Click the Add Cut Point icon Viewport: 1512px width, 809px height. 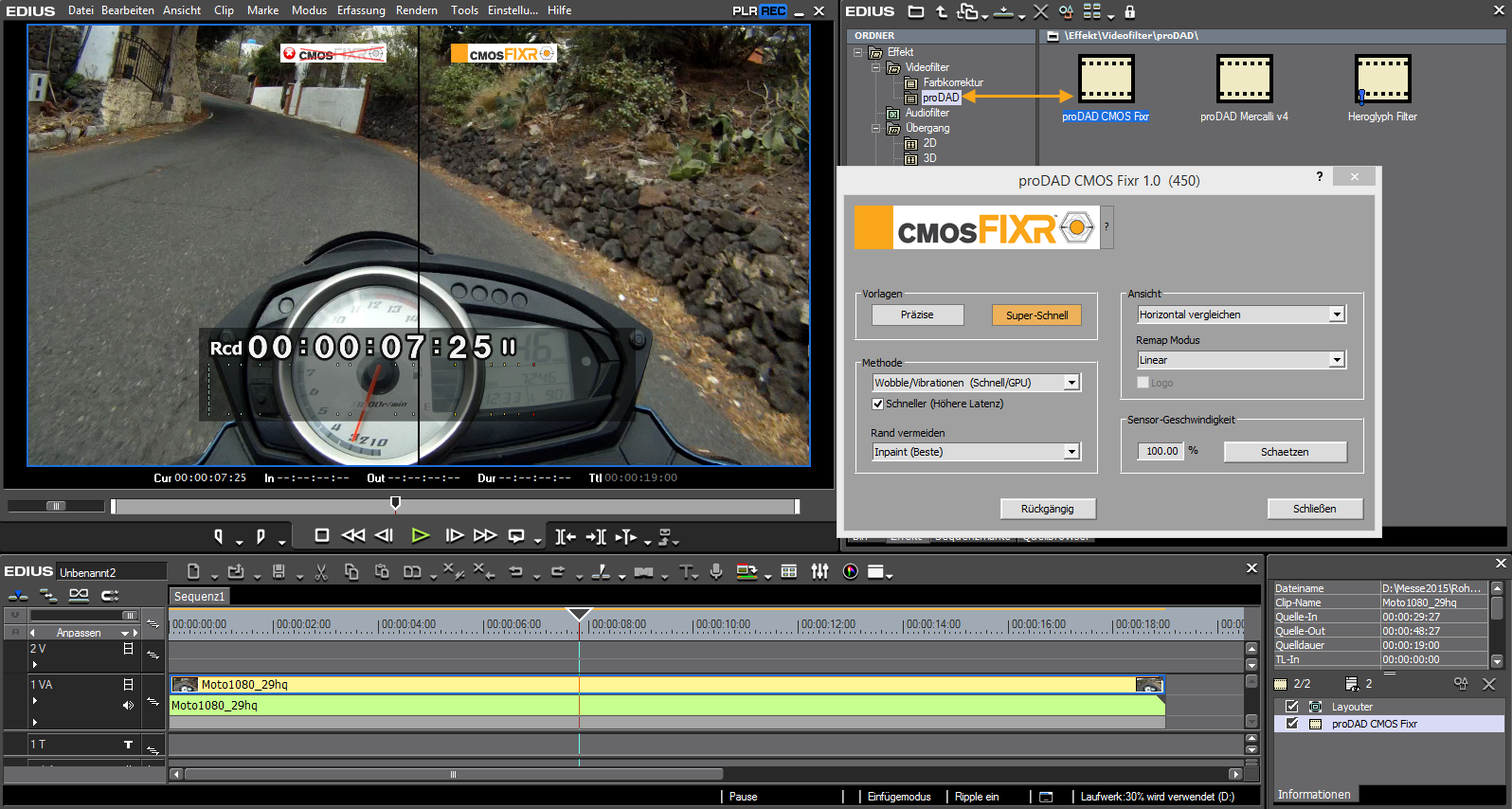point(601,571)
